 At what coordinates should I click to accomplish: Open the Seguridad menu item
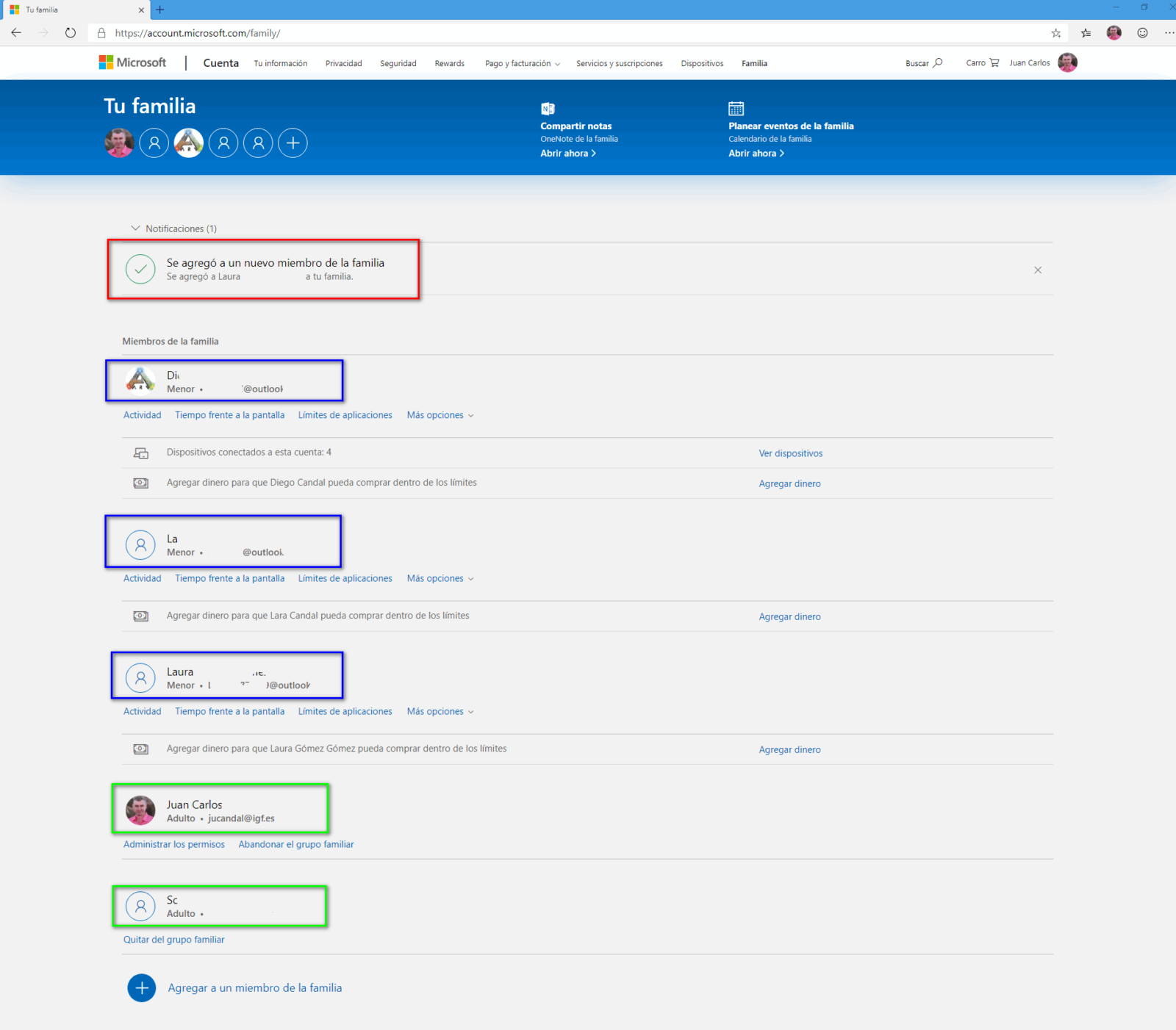398,64
